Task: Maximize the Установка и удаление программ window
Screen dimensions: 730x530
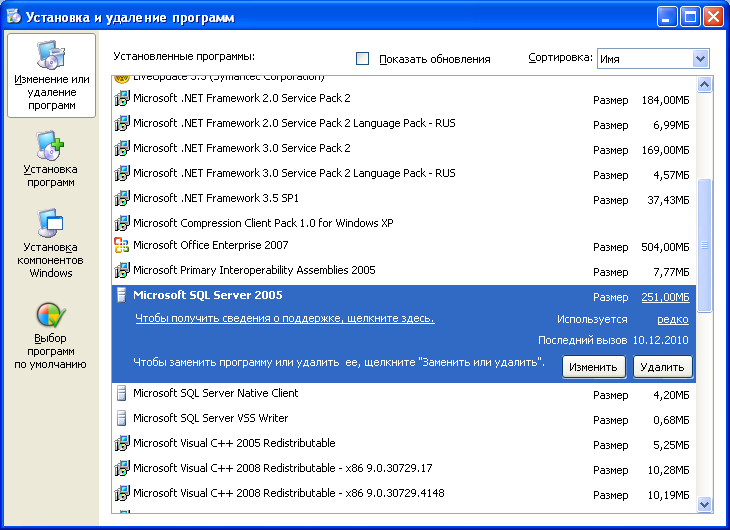Action: (x=690, y=17)
